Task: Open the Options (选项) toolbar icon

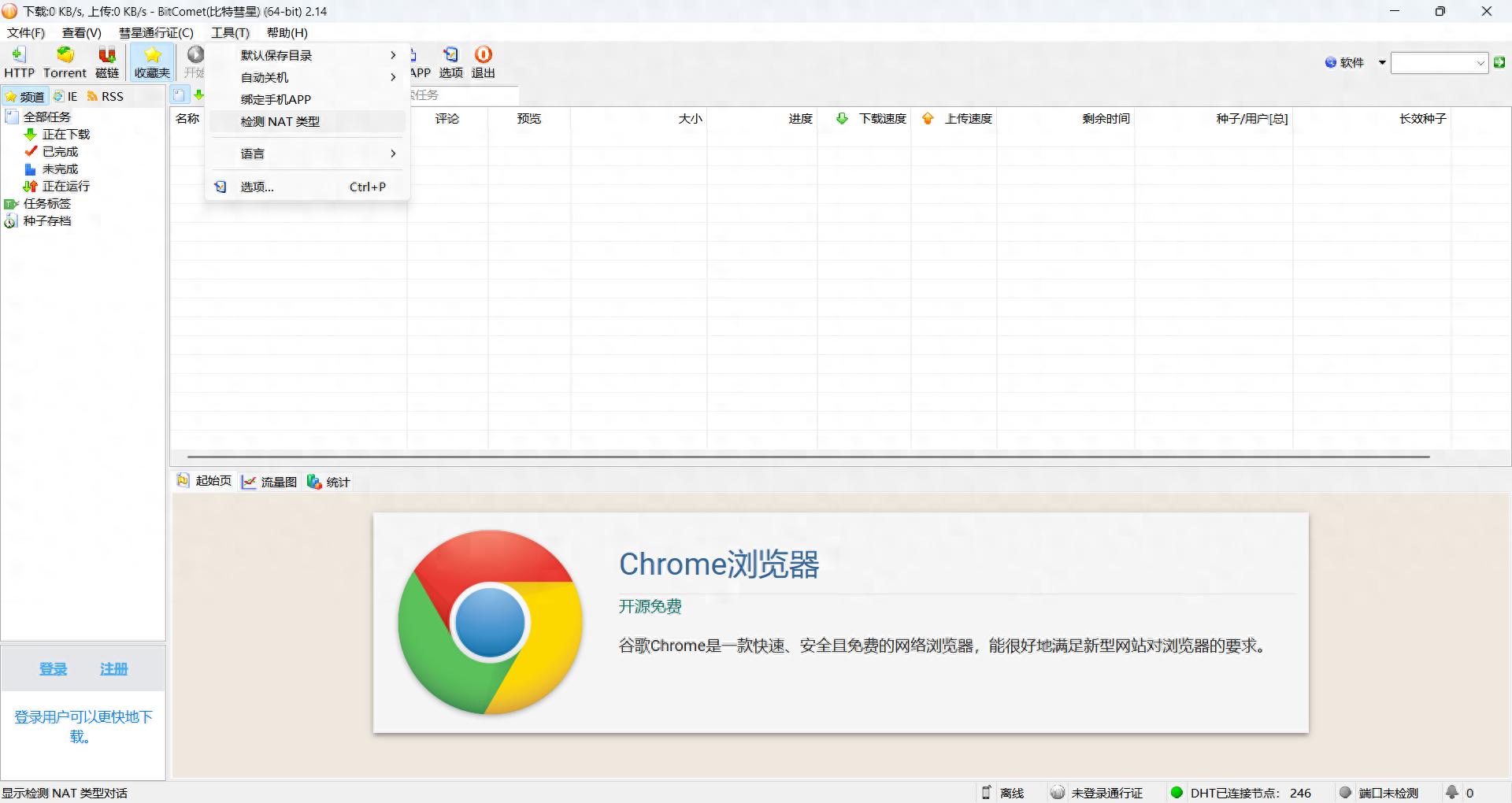Action: (450, 62)
